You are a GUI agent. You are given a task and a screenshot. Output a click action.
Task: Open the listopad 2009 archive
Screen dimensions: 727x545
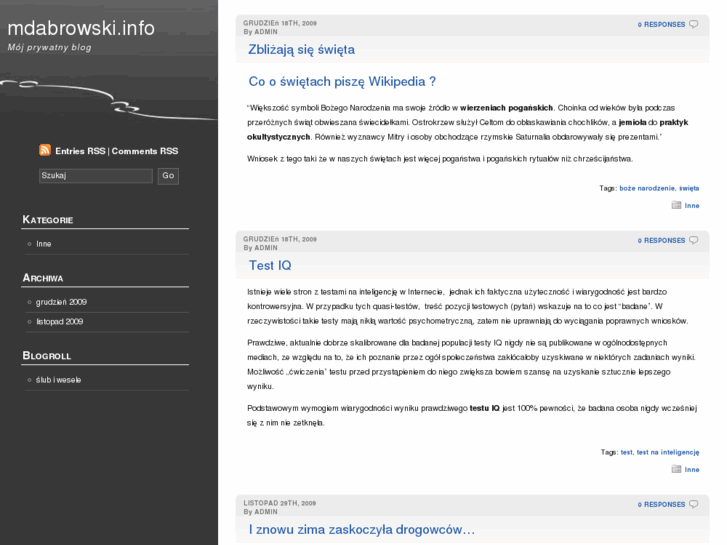[x=59, y=322]
